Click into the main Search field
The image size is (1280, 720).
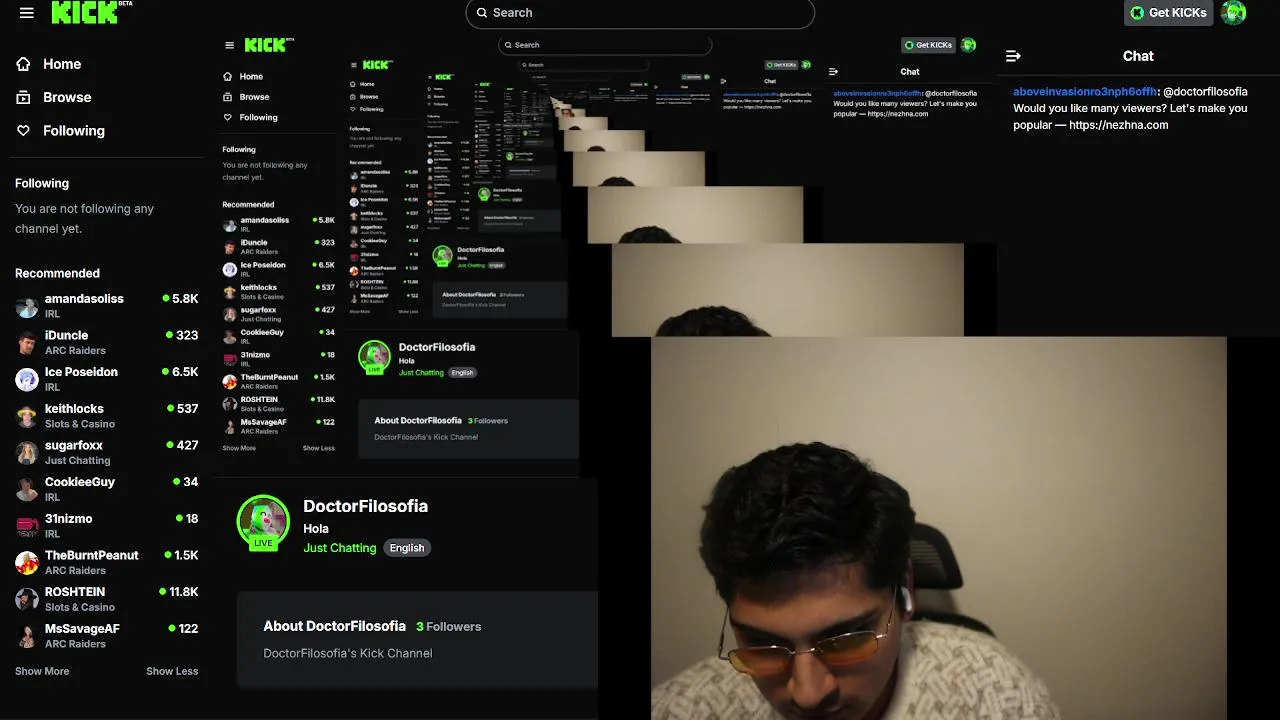click(x=640, y=13)
